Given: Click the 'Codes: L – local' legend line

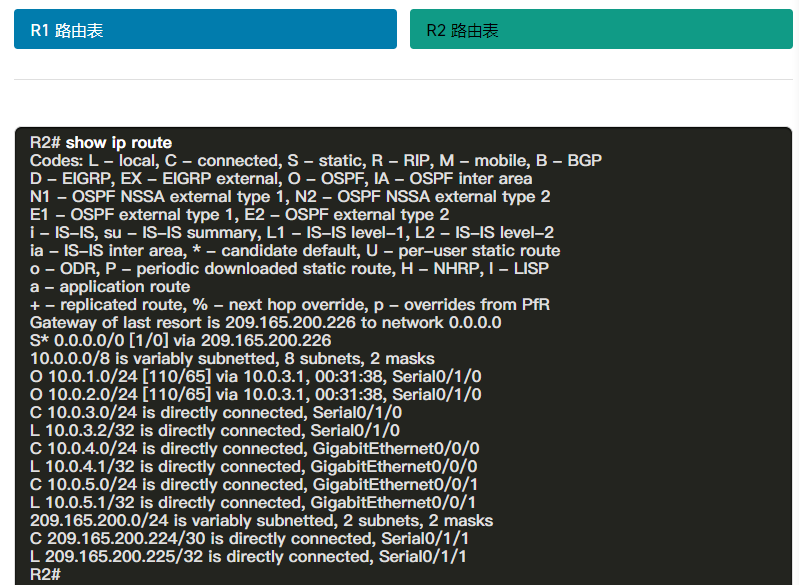Looking at the screenshot, I should pos(315,161).
